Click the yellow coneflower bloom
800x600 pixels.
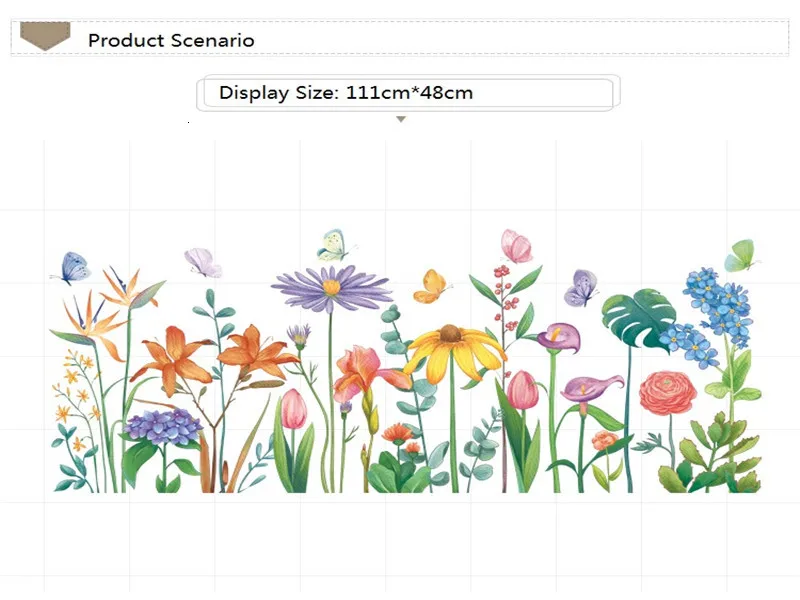point(454,349)
